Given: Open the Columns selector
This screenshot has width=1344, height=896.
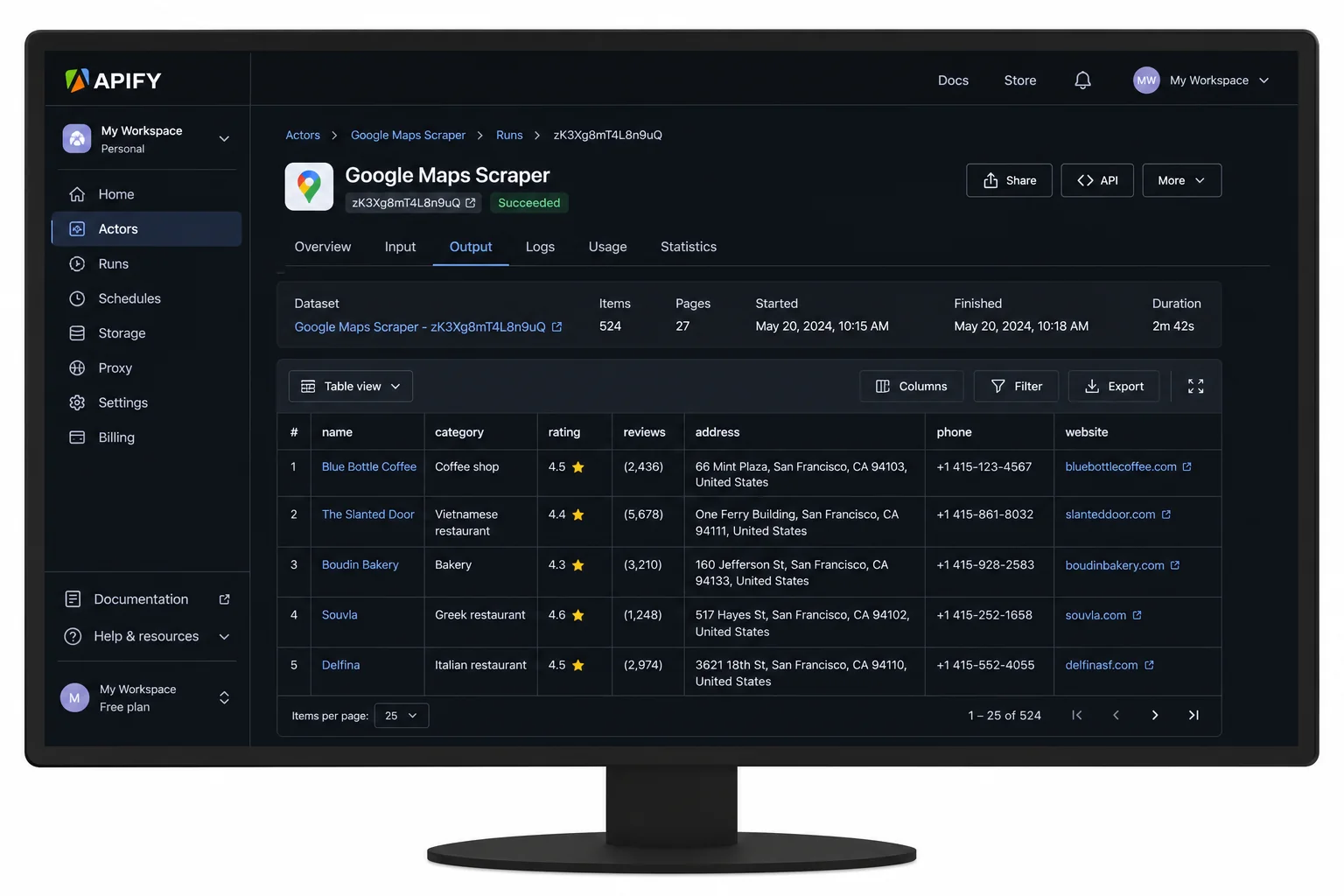Looking at the screenshot, I should coord(911,387).
